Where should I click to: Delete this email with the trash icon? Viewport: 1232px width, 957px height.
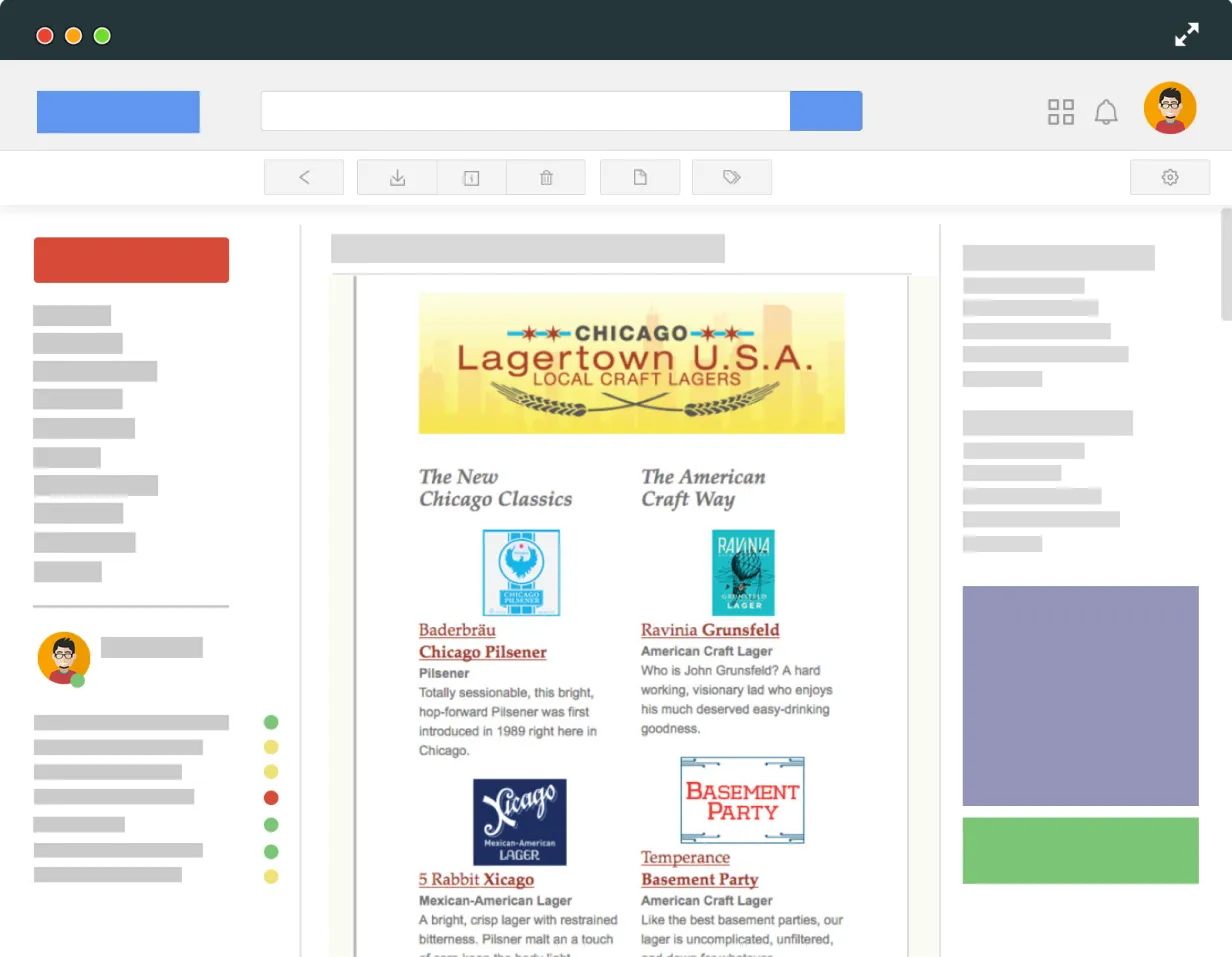tap(545, 177)
